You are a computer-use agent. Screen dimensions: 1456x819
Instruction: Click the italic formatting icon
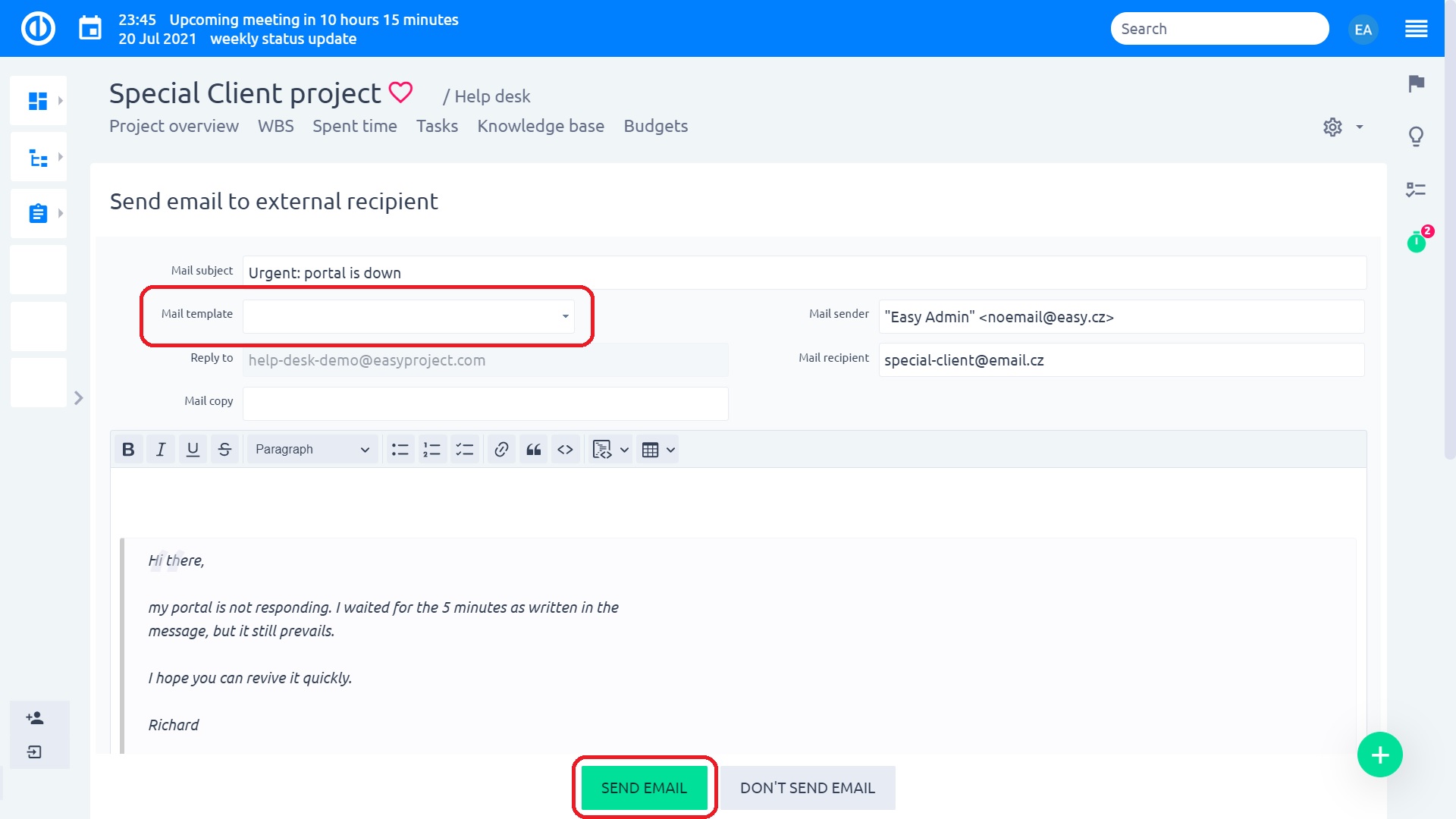tap(161, 449)
